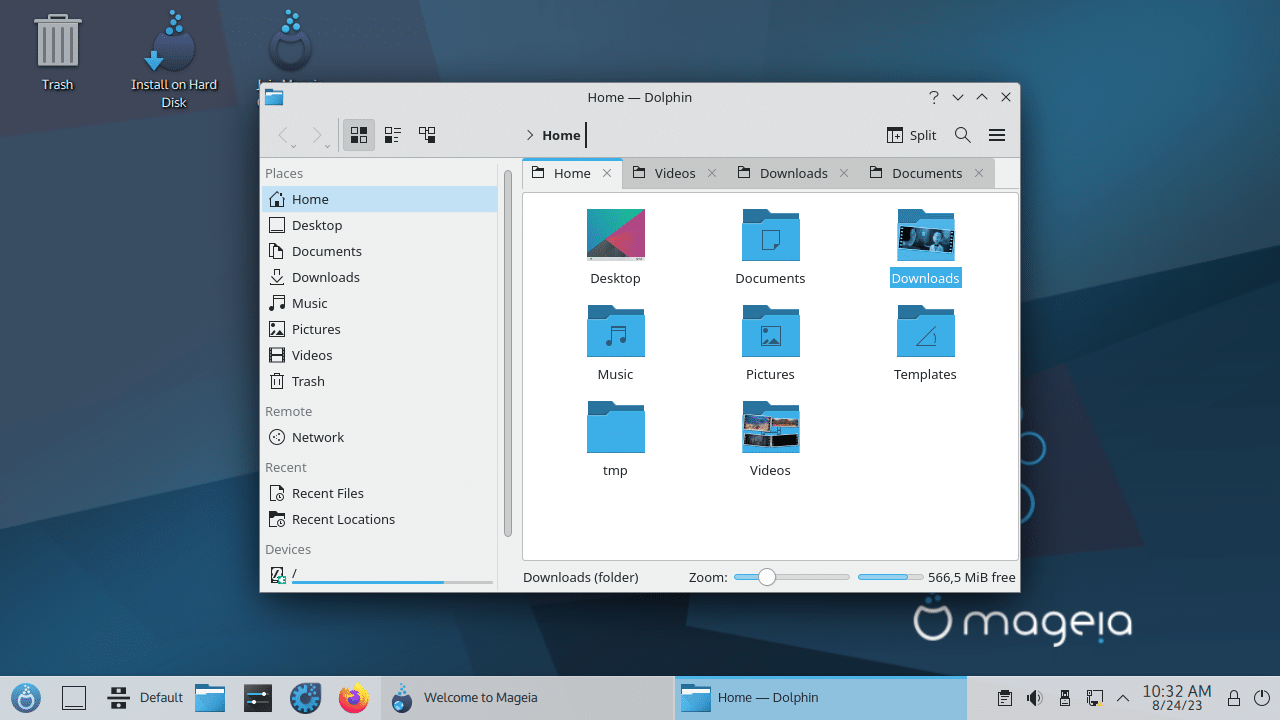The image size is (1280, 720).
Task: Switch to the Documents tab
Action: point(925,173)
